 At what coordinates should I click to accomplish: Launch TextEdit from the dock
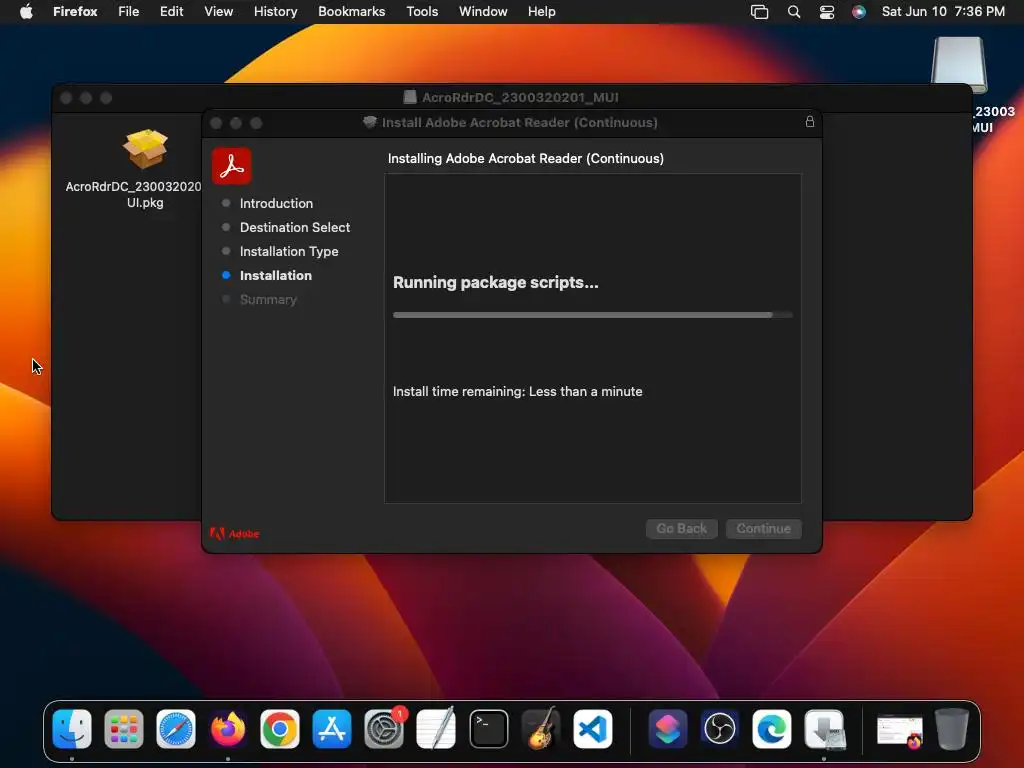(436, 729)
